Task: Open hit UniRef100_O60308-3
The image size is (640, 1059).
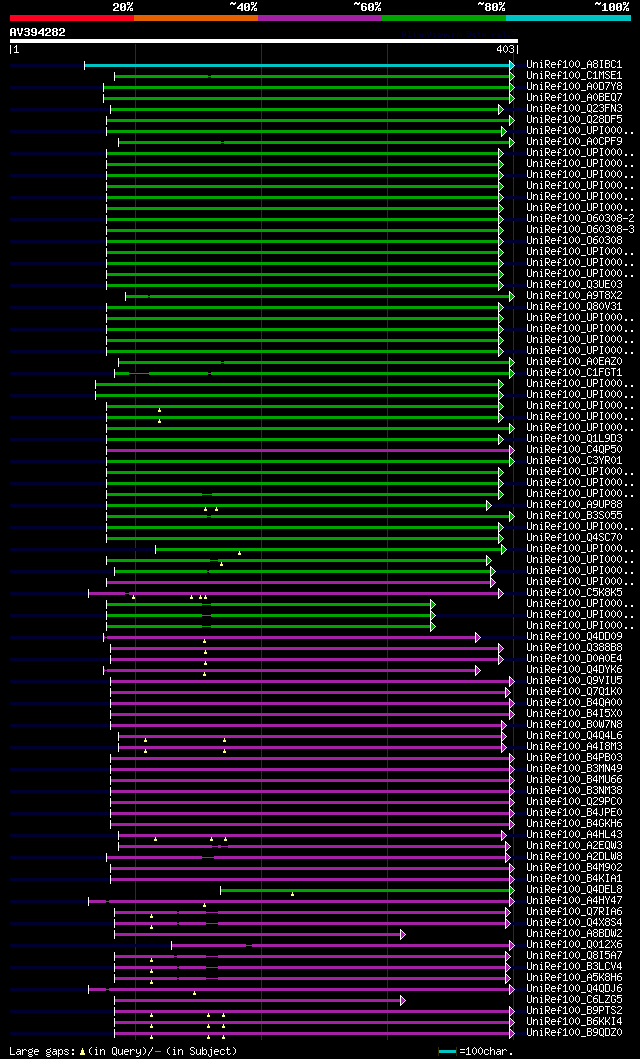Action: coord(581,230)
